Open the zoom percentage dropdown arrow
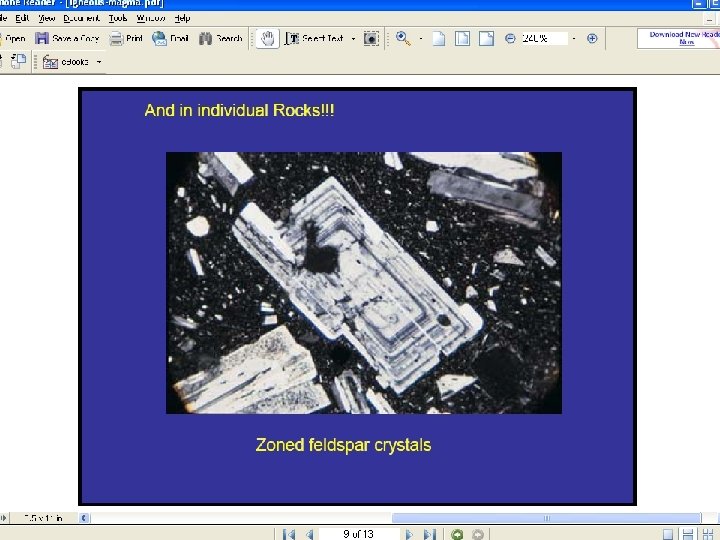This screenshot has height=540, width=720. 574,39
